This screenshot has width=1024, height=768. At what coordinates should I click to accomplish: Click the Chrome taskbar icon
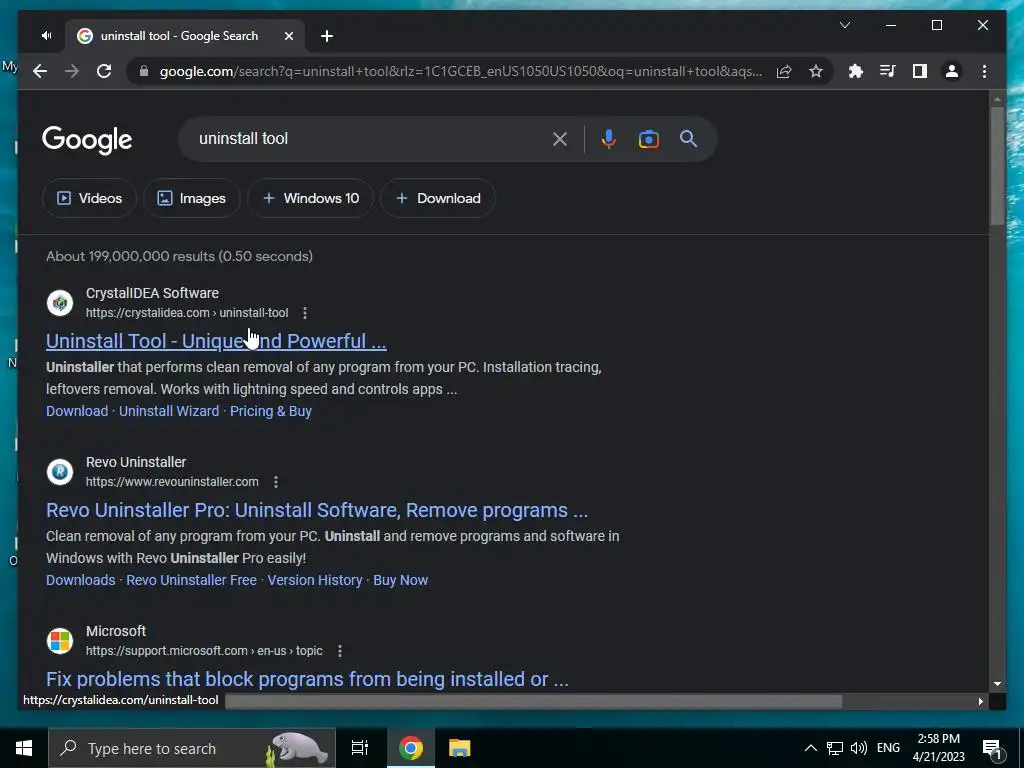411,748
